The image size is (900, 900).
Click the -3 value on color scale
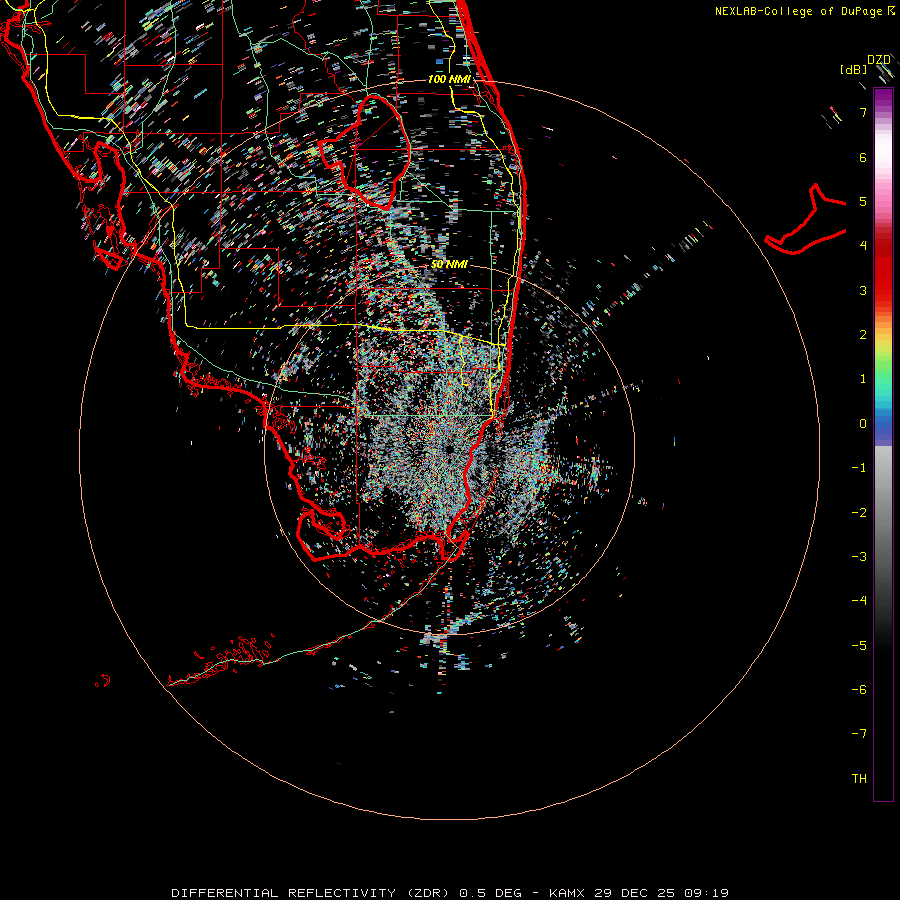(859, 557)
